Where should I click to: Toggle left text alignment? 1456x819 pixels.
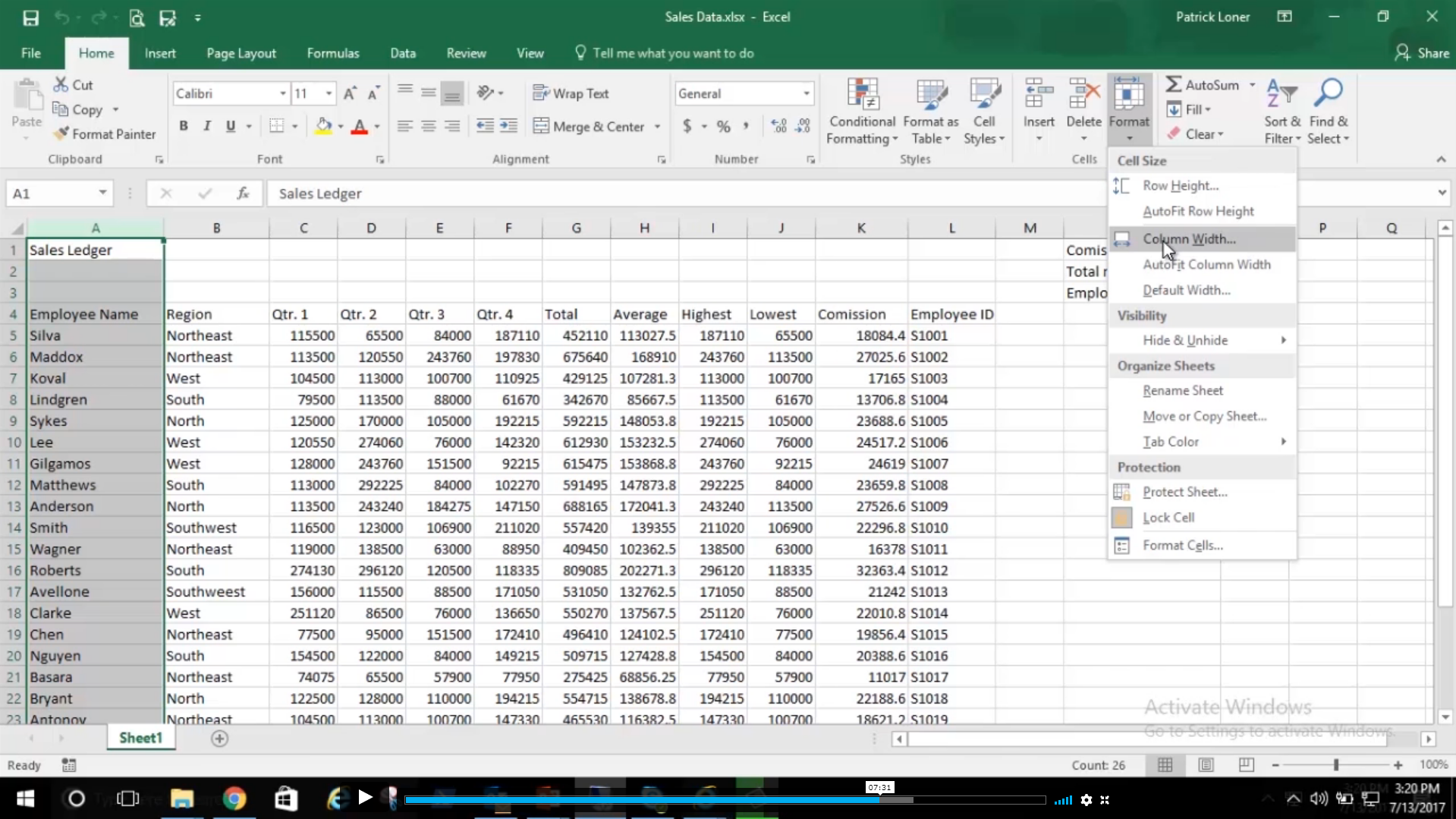[404, 126]
